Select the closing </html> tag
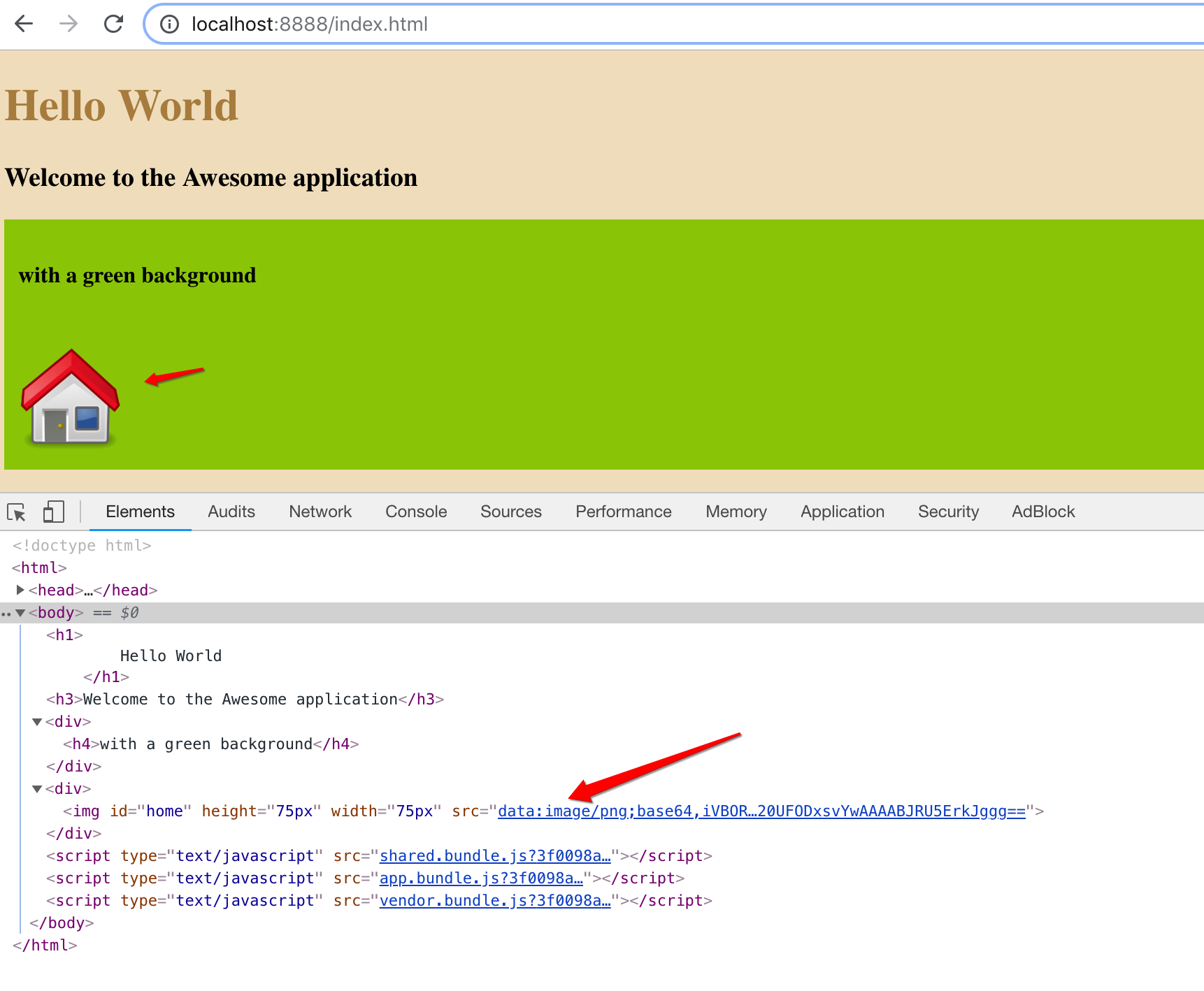Viewport: 1204px width, 991px height. pyautogui.click(x=45, y=945)
